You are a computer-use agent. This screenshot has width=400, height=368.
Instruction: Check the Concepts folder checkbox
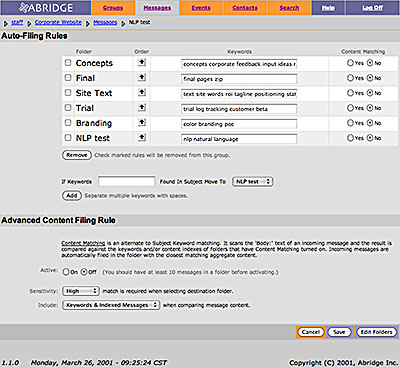(68, 62)
